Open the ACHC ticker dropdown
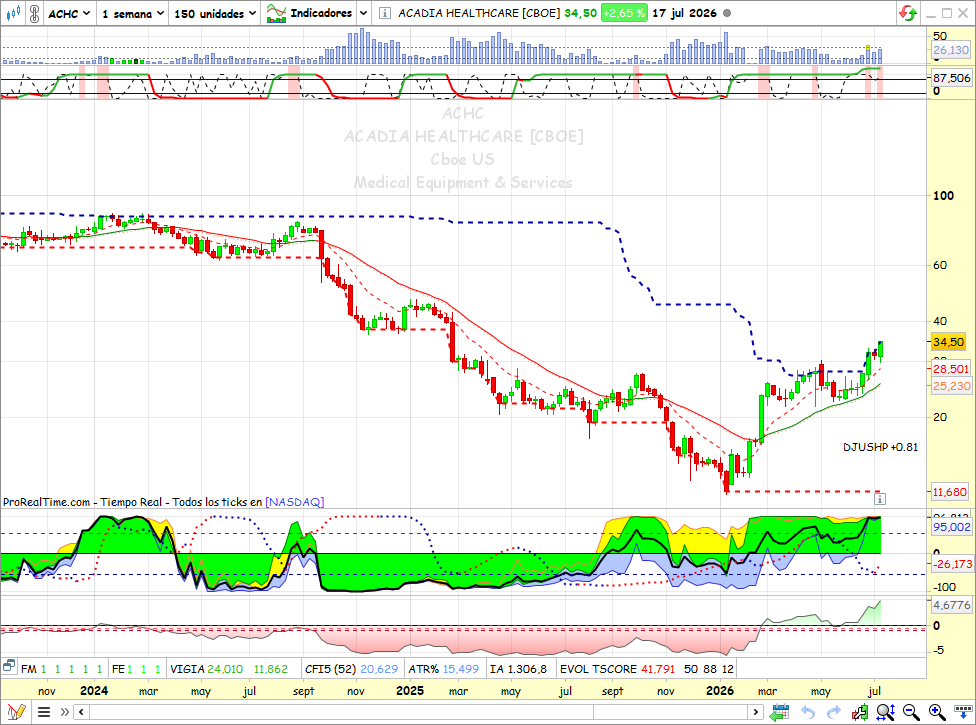The height and width of the screenshot is (725, 976). click(69, 13)
